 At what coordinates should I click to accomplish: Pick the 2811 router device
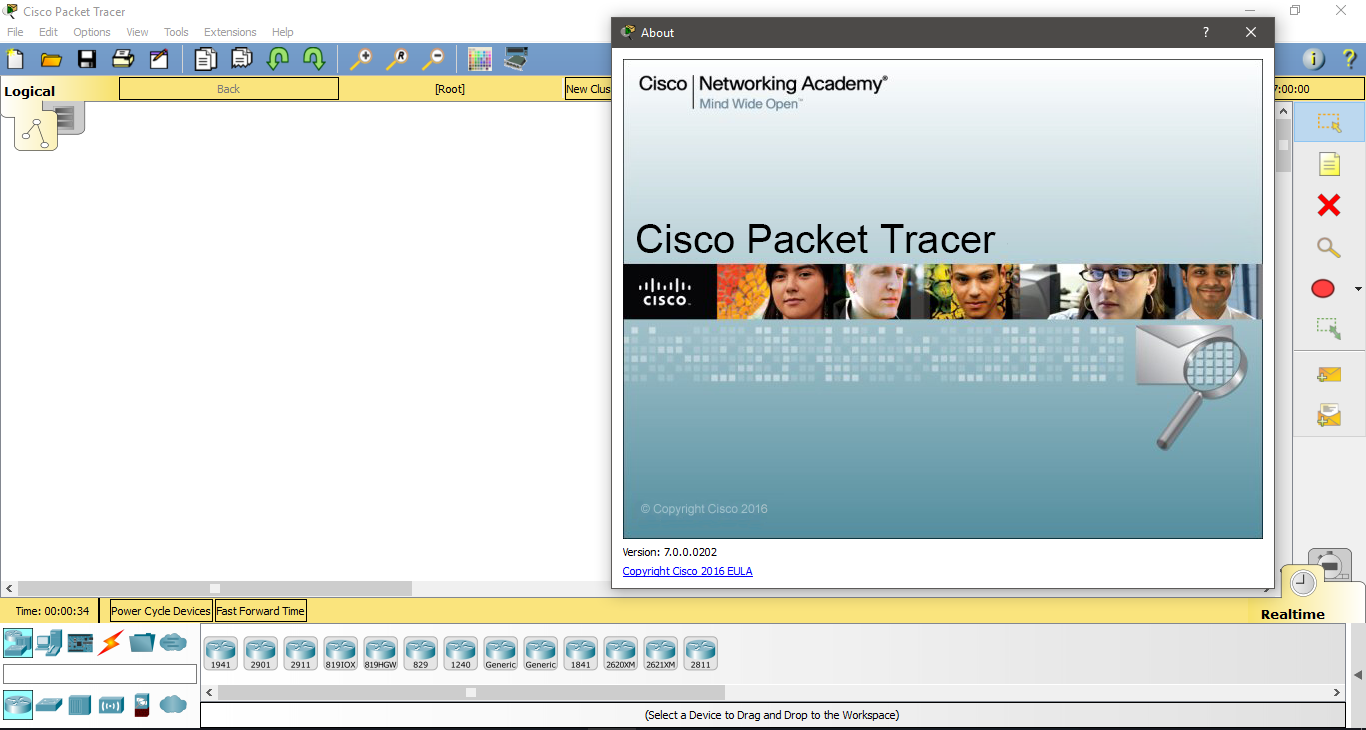701,653
